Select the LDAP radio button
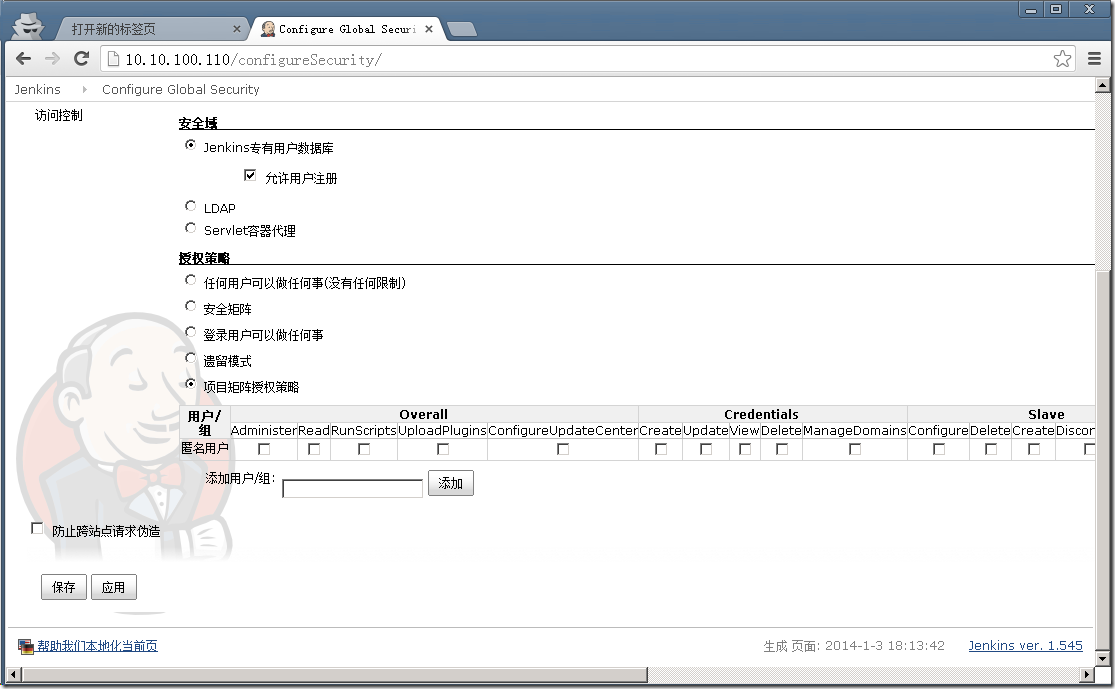Viewport: 1115px width, 689px height. [190, 206]
